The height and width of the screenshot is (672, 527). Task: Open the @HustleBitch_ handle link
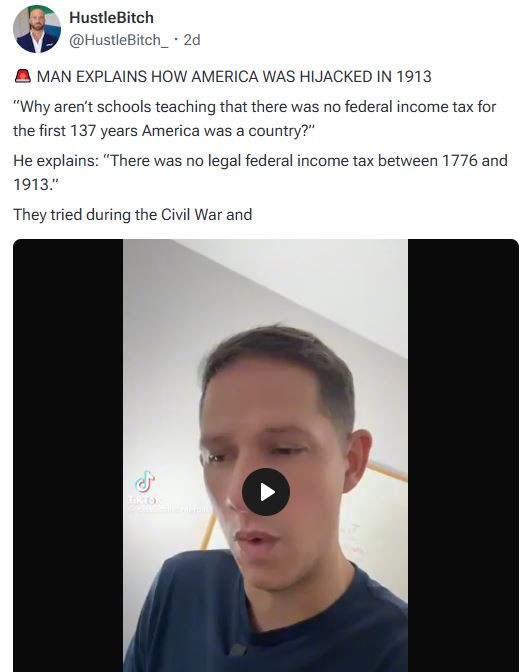point(119,40)
